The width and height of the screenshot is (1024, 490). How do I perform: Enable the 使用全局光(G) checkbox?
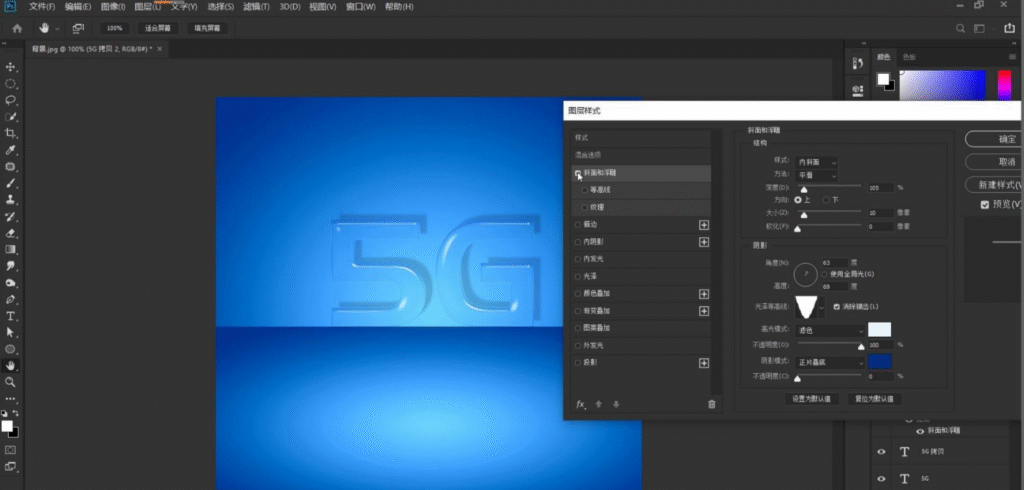[825, 274]
